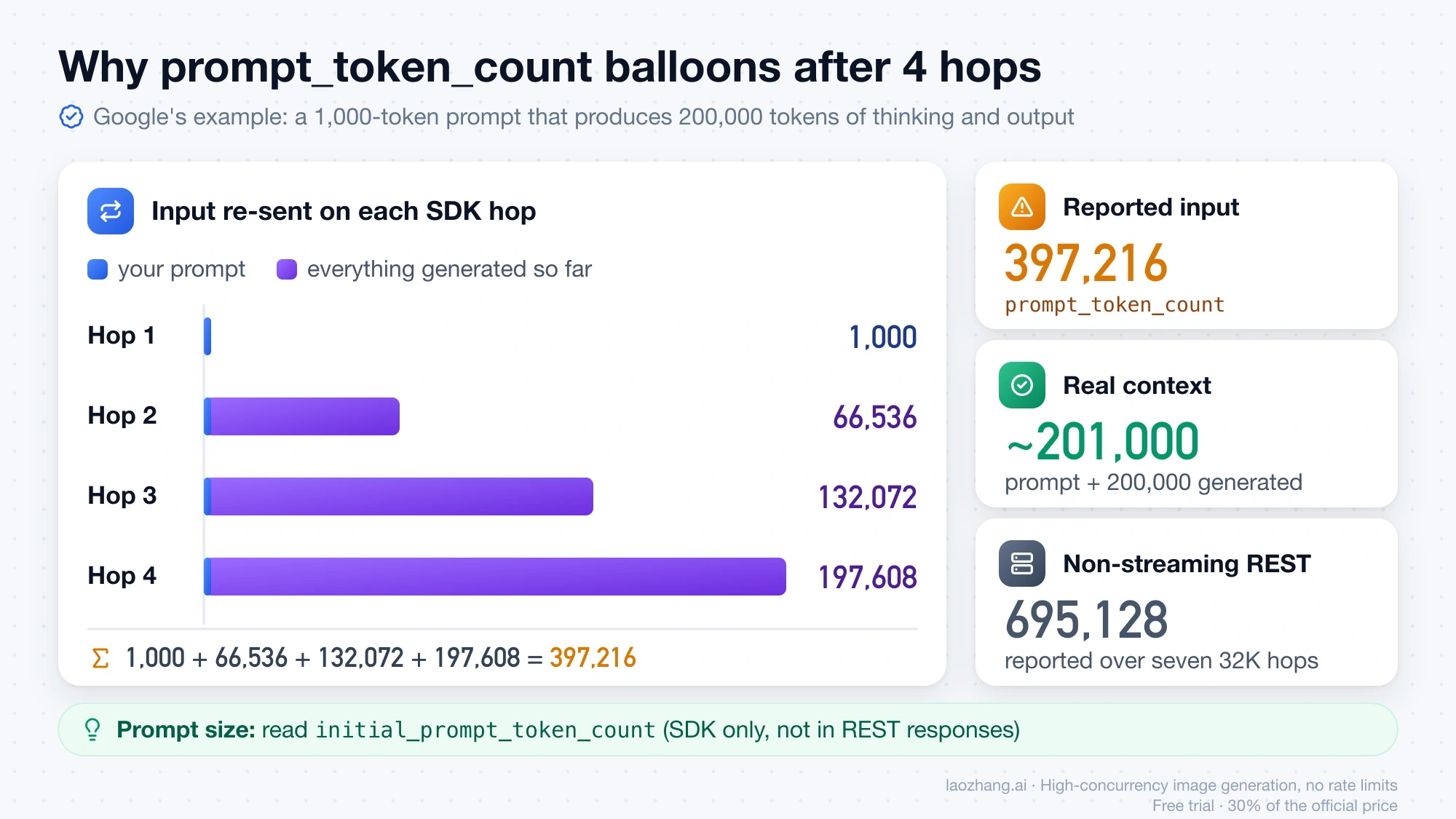The width and height of the screenshot is (1456, 819).
Task: Click the 'Hop 4' label
Action: 122,576
